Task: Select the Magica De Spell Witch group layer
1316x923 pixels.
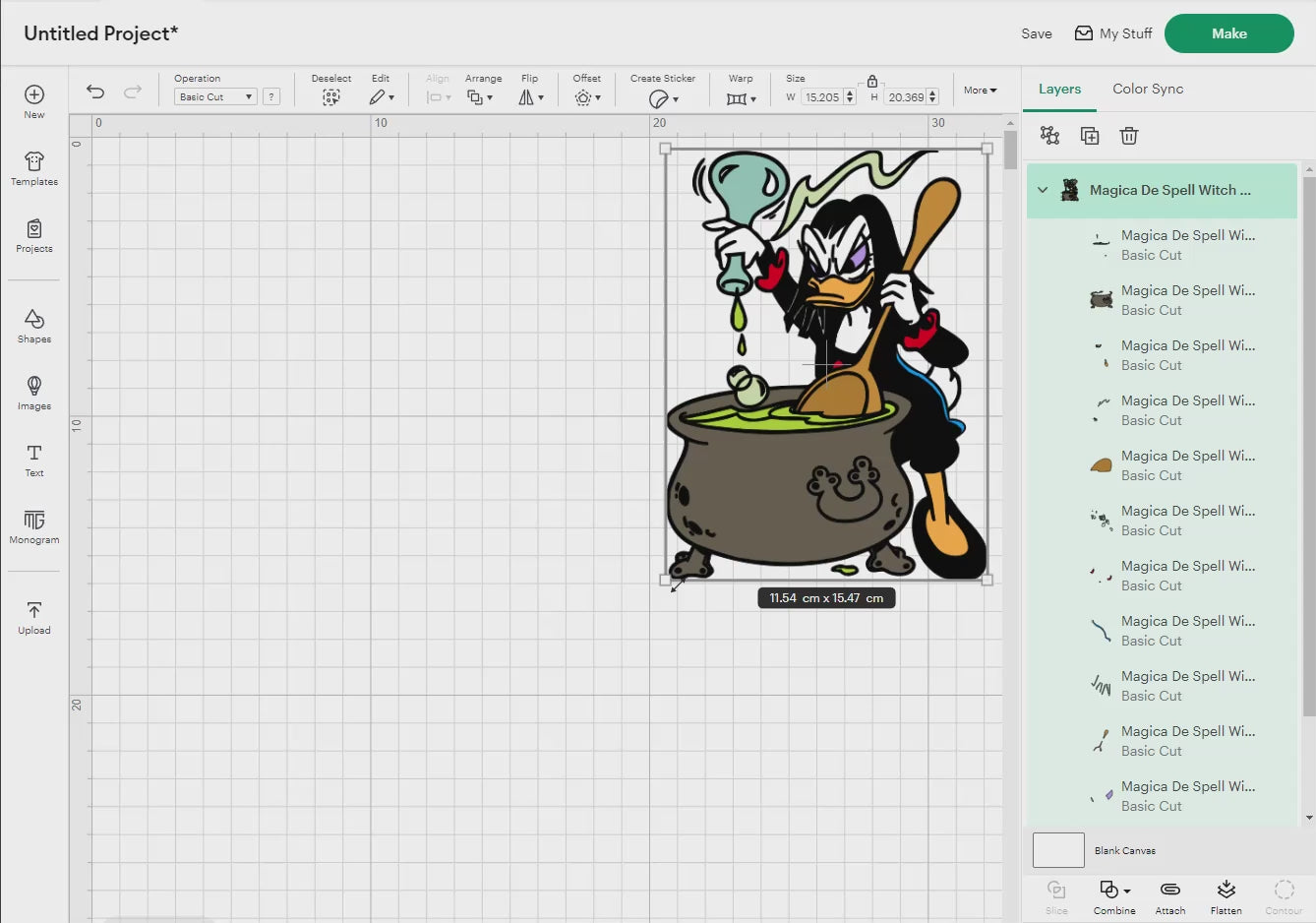Action: click(1163, 190)
